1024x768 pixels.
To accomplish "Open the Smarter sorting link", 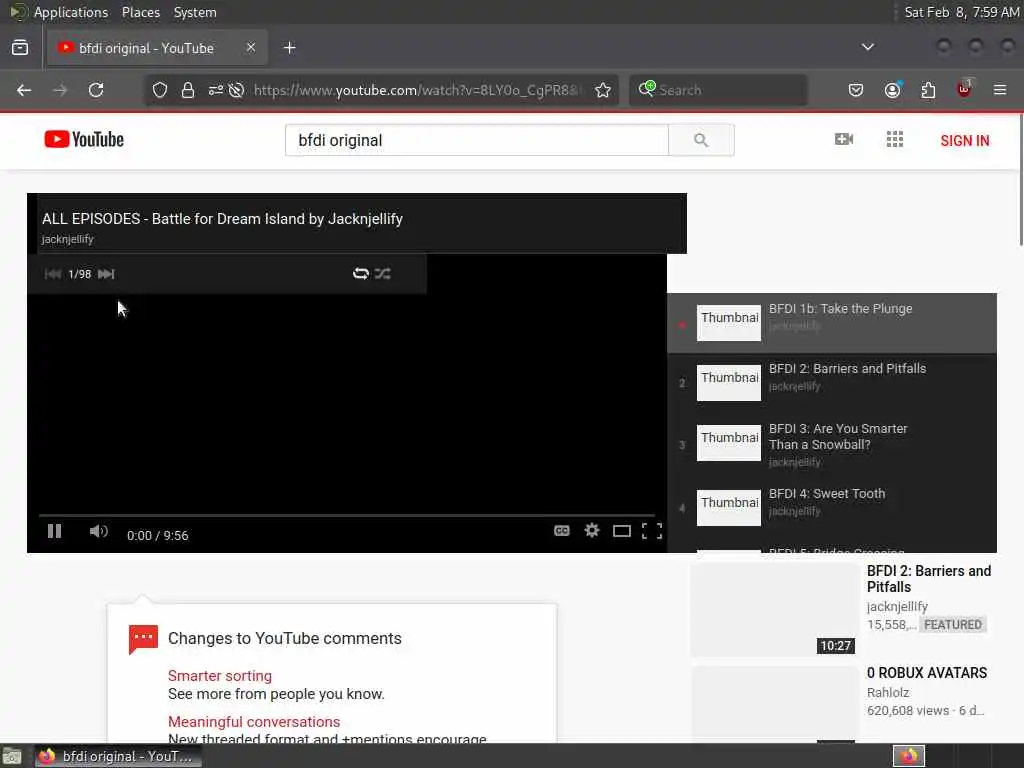I will (220, 676).
